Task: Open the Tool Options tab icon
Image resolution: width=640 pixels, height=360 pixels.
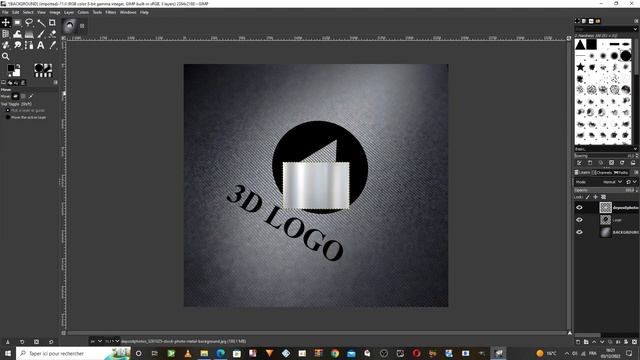Action: [4, 82]
